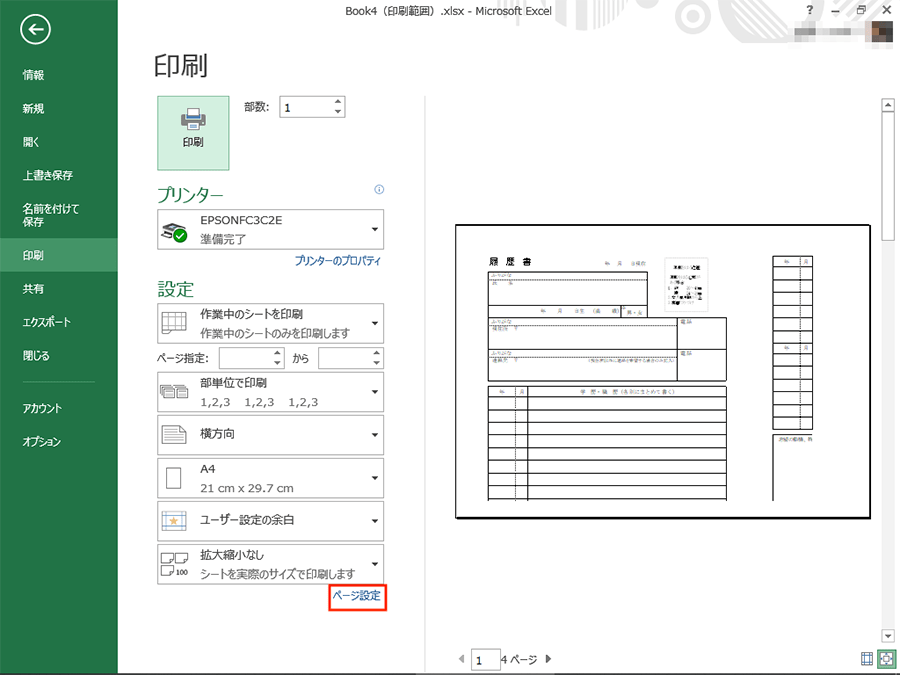900x675 pixels.
Task: Click the current page number field
Action: (485, 660)
